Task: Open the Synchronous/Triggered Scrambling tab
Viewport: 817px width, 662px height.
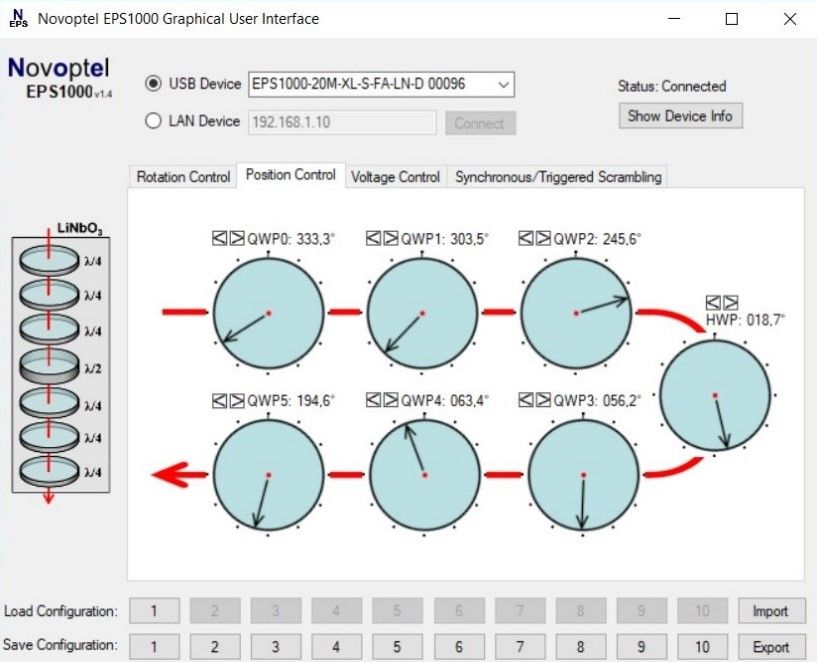Action: pyautogui.click(x=558, y=177)
